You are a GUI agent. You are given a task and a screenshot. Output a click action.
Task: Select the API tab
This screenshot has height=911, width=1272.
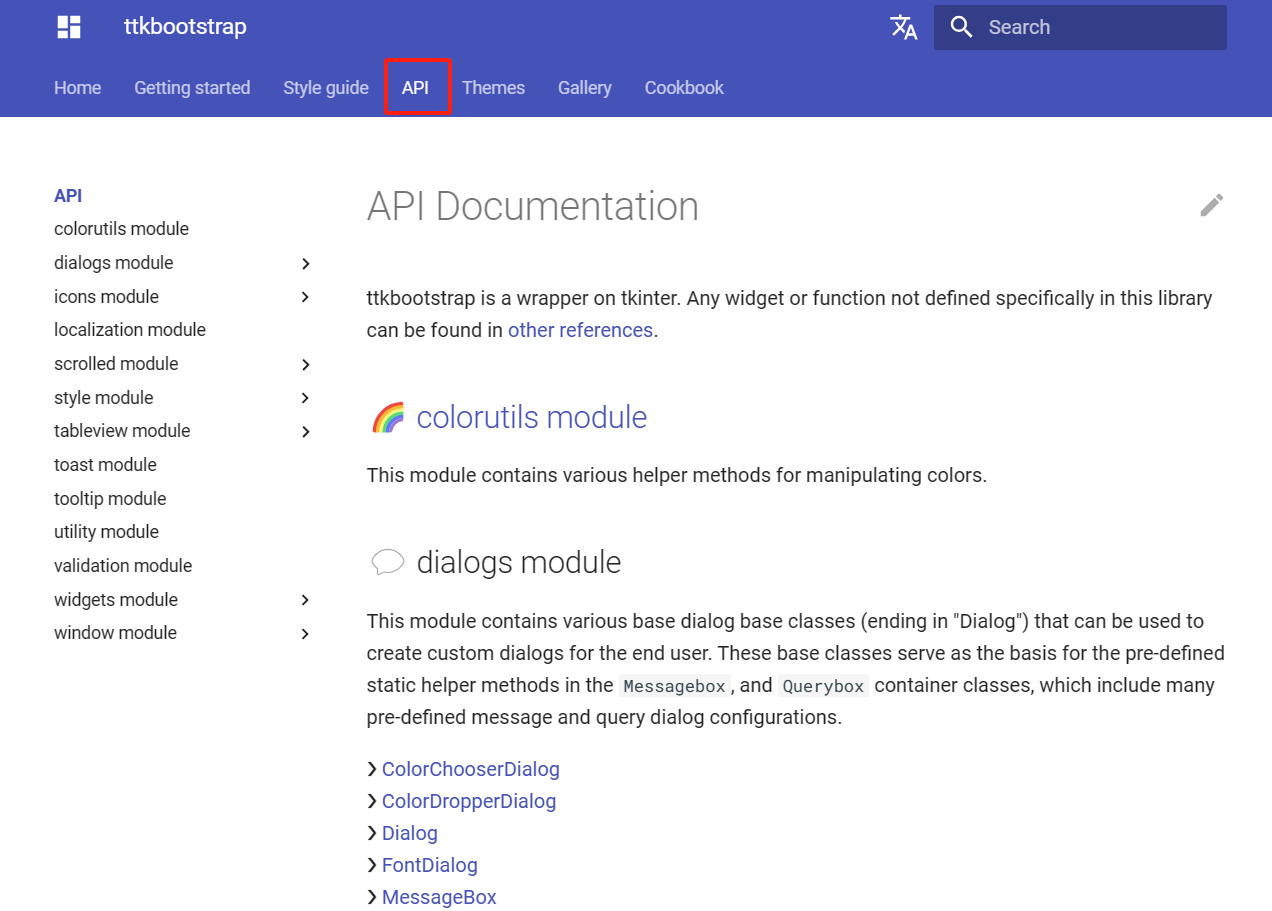tap(416, 88)
